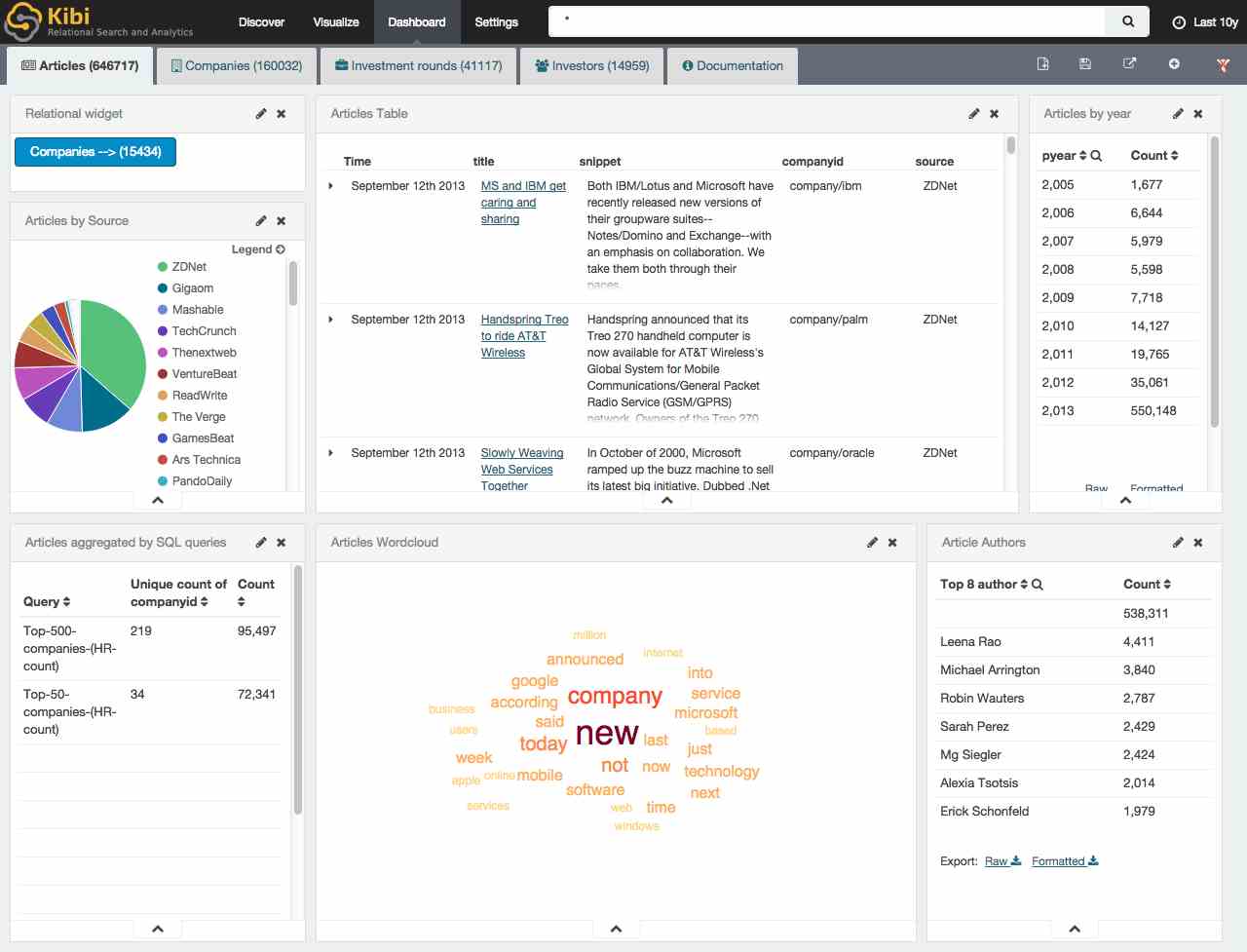Remove the Article Authors panel
1247x952 pixels.
click(x=1198, y=543)
